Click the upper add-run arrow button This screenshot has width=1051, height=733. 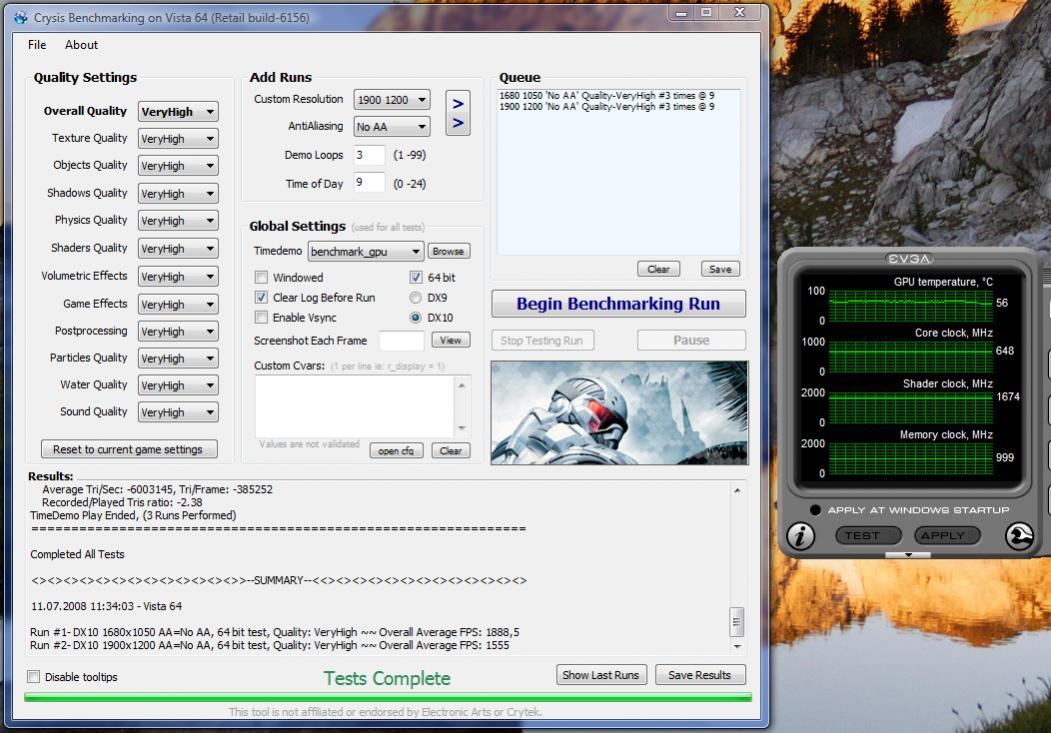458,104
